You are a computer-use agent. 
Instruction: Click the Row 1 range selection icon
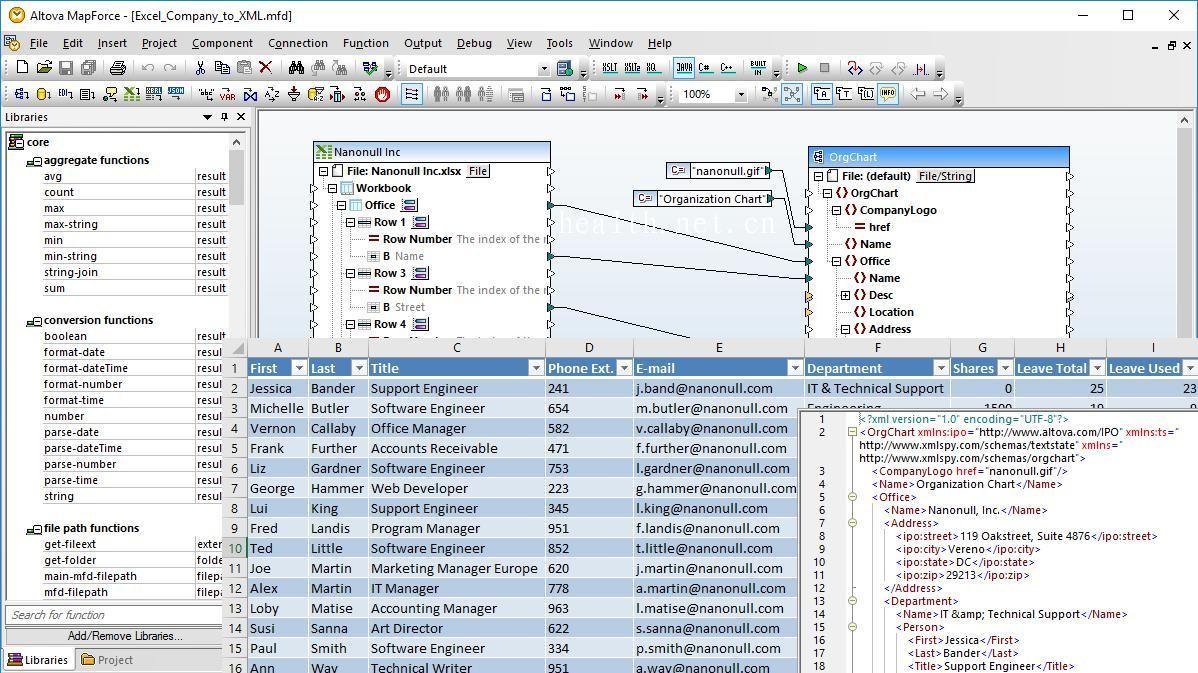click(421, 222)
